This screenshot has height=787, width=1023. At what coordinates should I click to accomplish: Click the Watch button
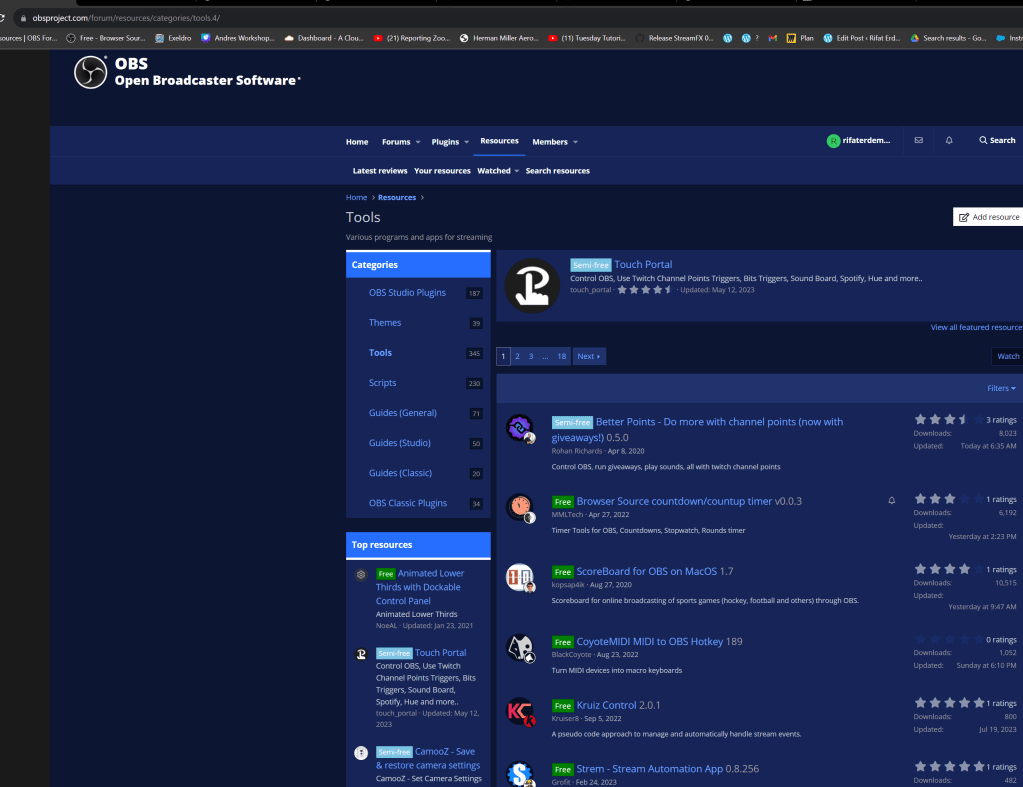click(x=1007, y=356)
